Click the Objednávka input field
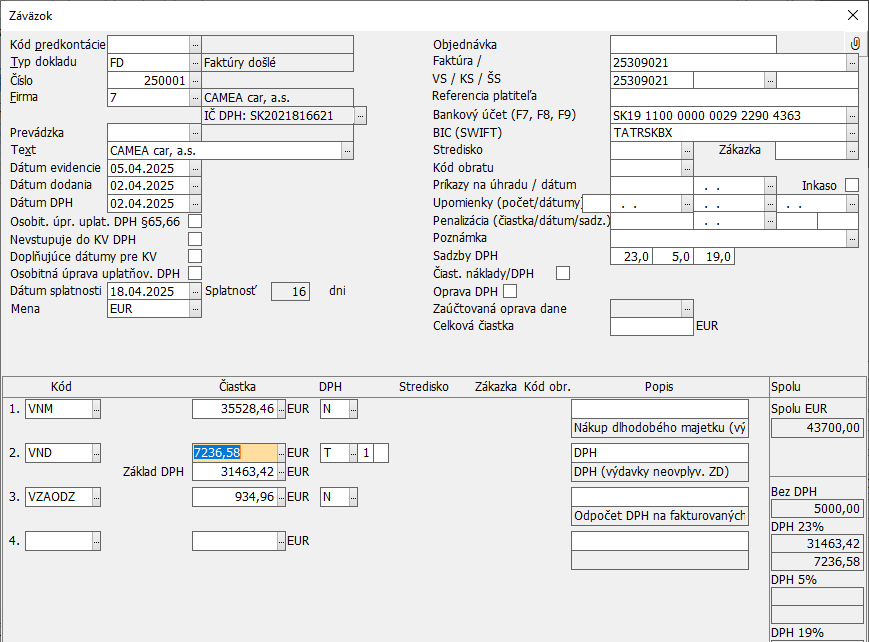Image resolution: width=869 pixels, height=642 pixels. point(692,45)
